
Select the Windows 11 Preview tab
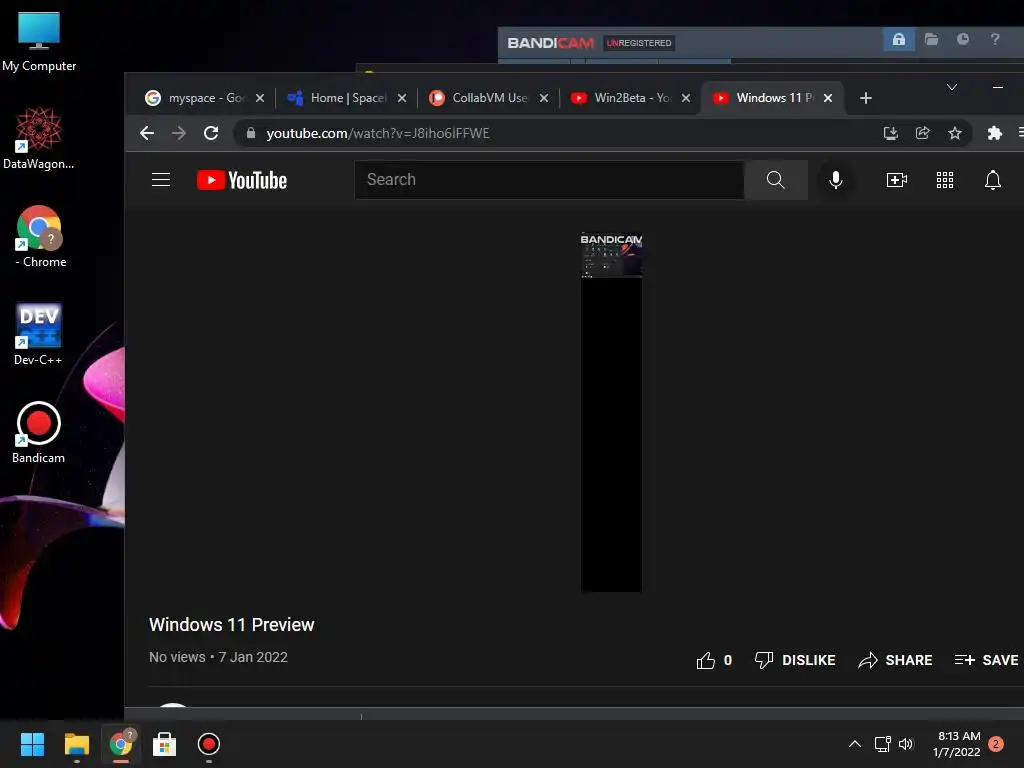tap(764, 98)
